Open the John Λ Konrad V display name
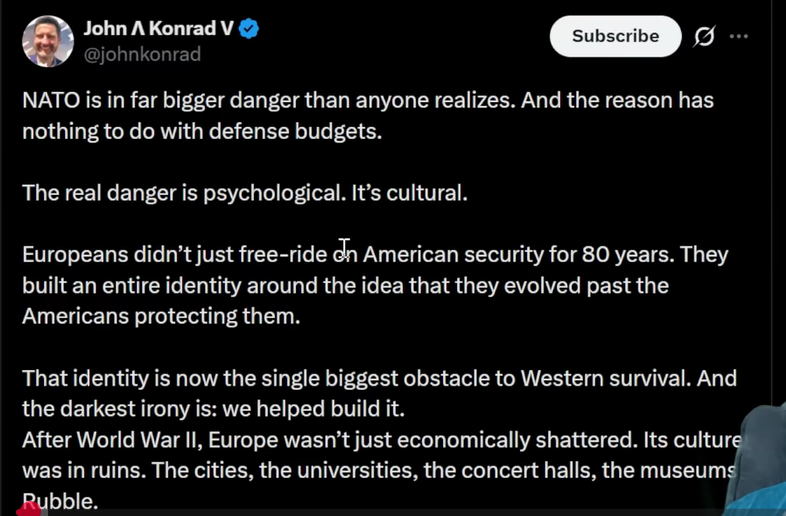786x516 pixels. pyautogui.click(x=158, y=29)
